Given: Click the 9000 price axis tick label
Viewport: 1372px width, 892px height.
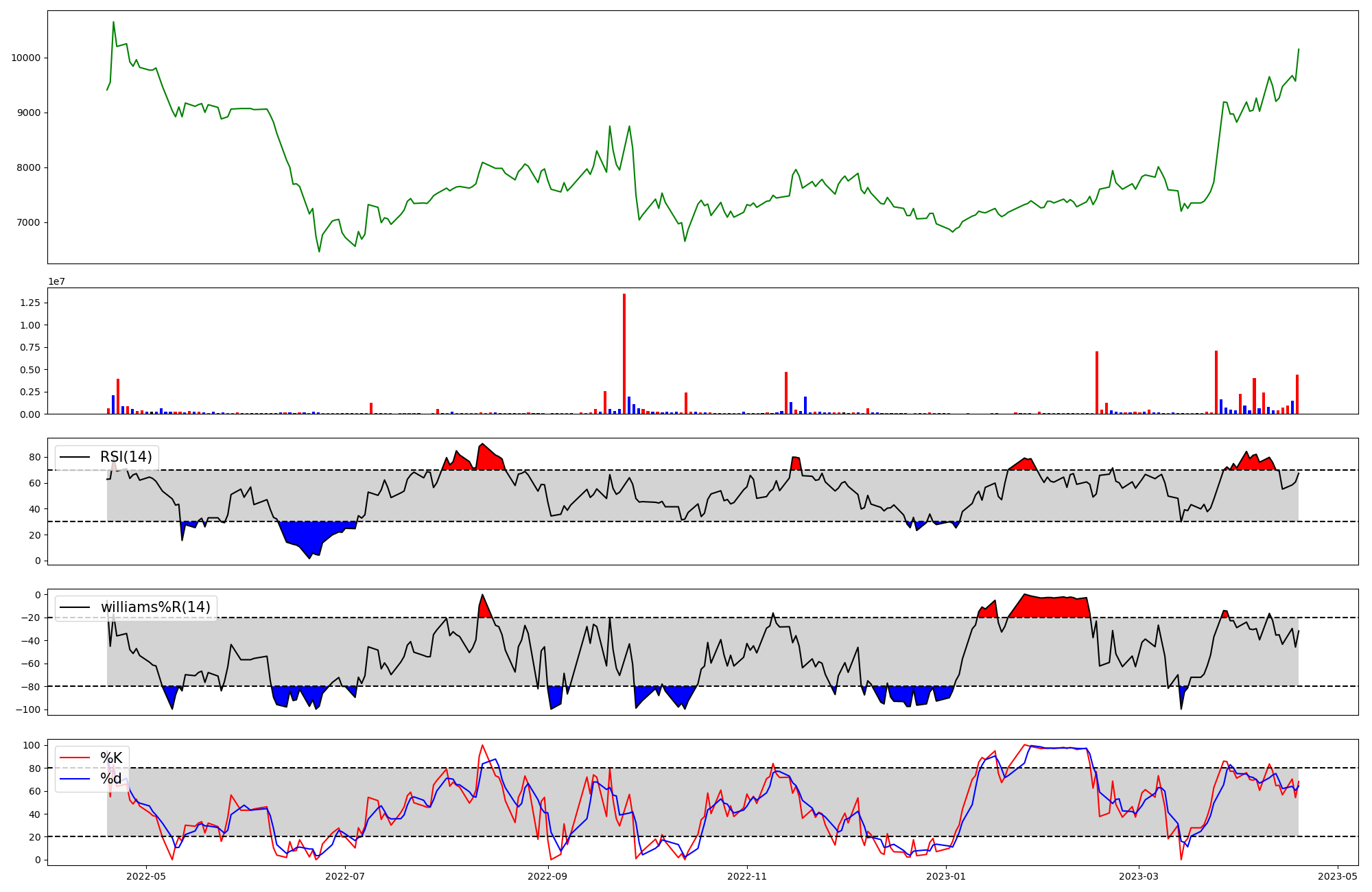Looking at the screenshot, I should 28,113.
